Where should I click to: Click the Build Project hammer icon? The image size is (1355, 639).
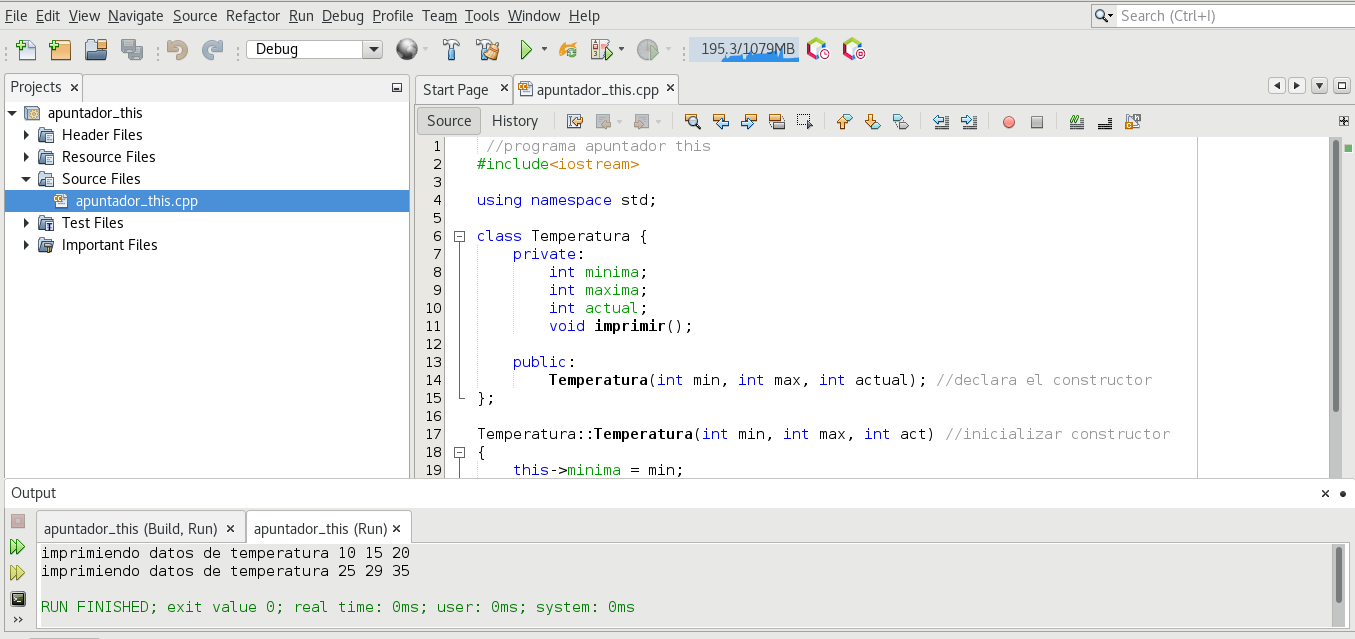pos(451,49)
